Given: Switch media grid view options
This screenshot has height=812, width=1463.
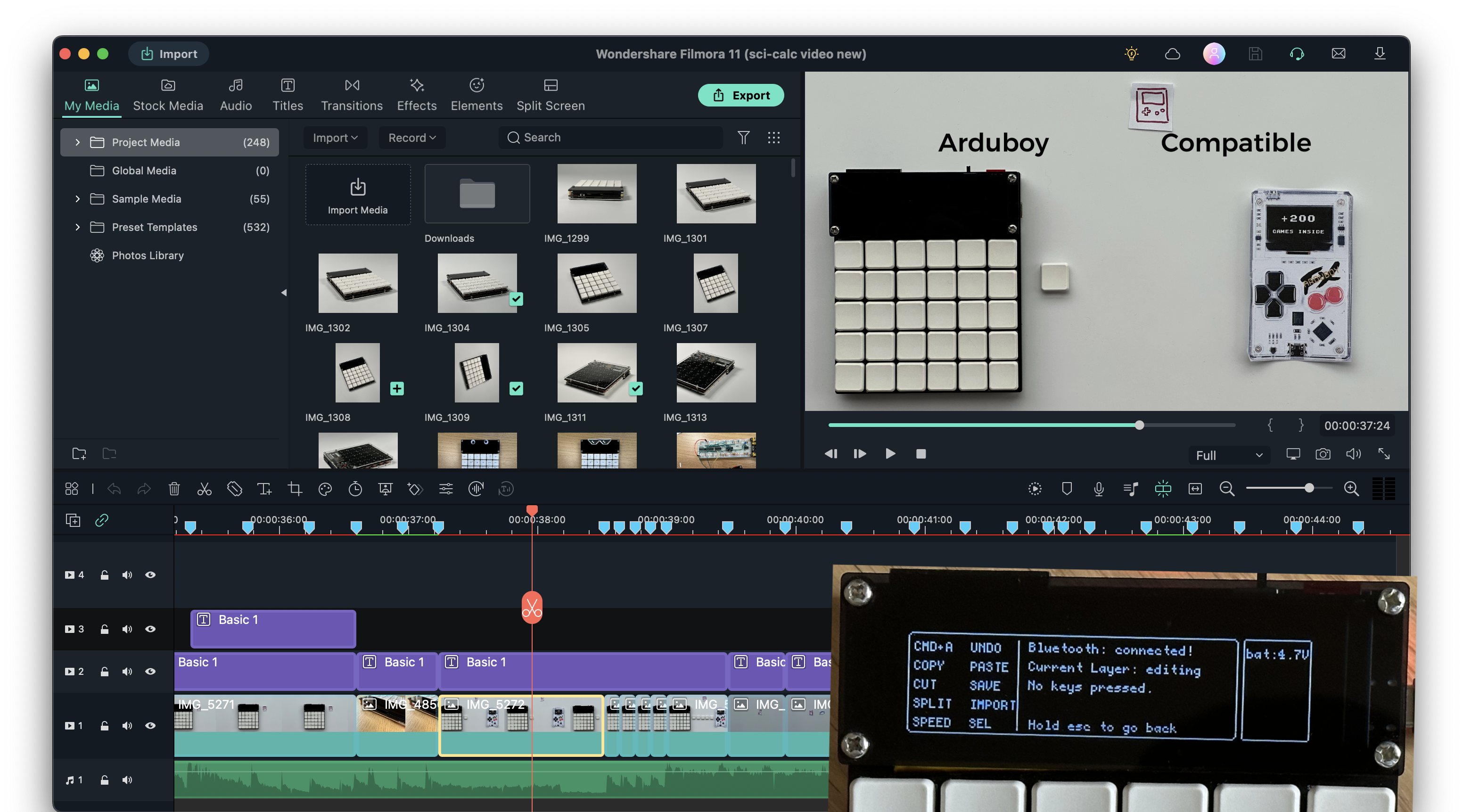Looking at the screenshot, I should 773,138.
